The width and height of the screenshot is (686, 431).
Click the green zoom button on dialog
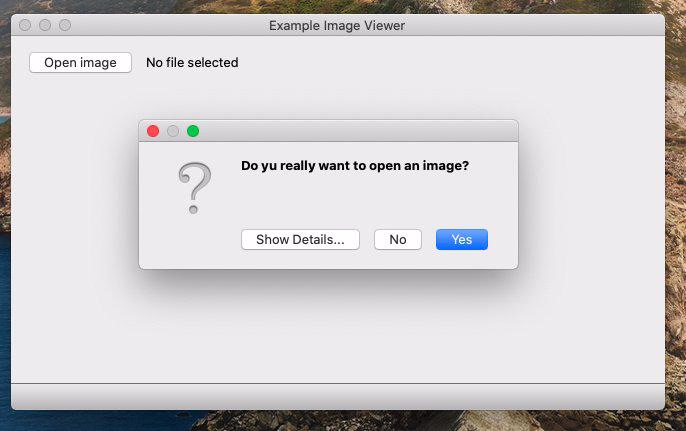[193, 131]
